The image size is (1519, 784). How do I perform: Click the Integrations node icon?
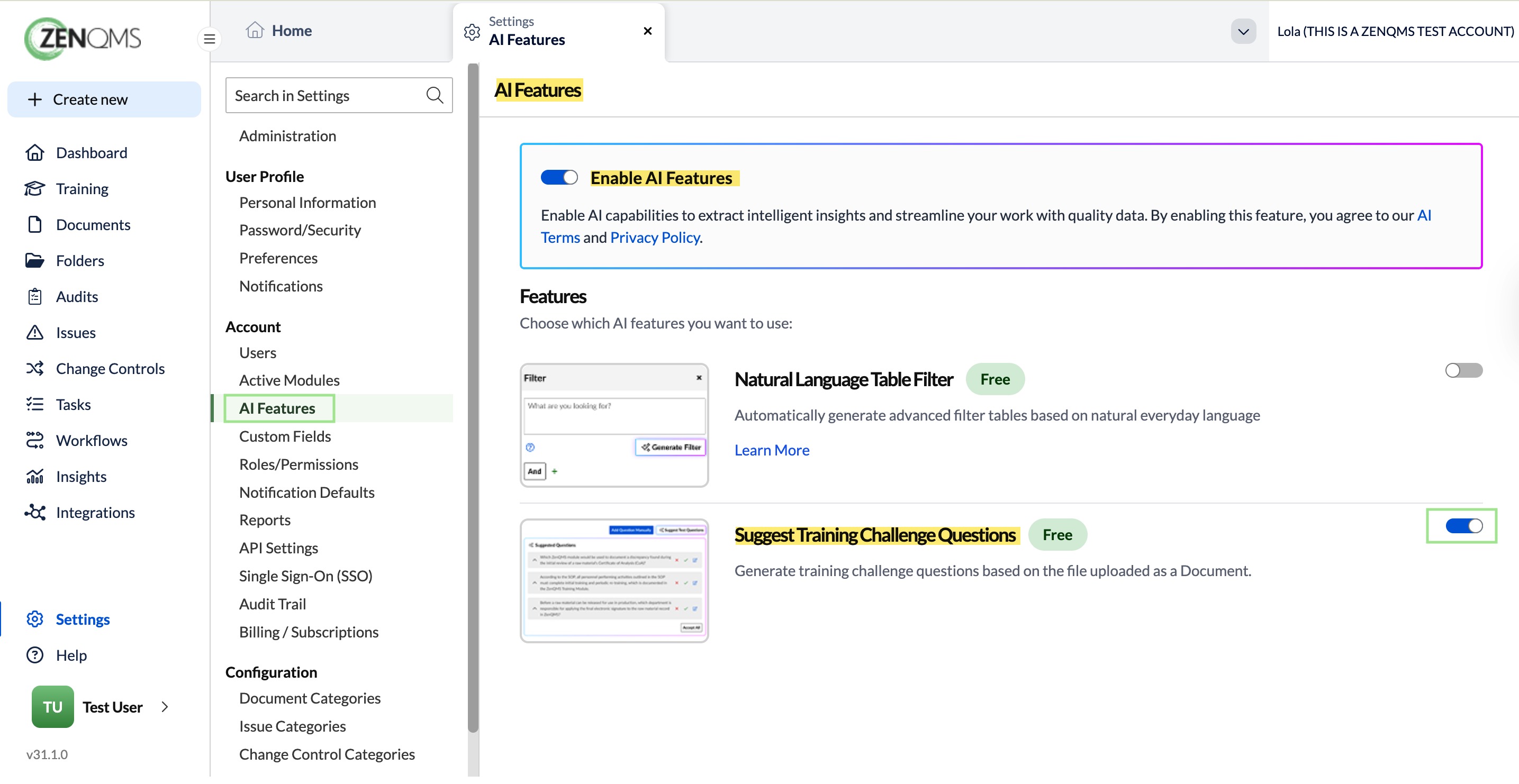pyautogui.click(x=35, y=513)
